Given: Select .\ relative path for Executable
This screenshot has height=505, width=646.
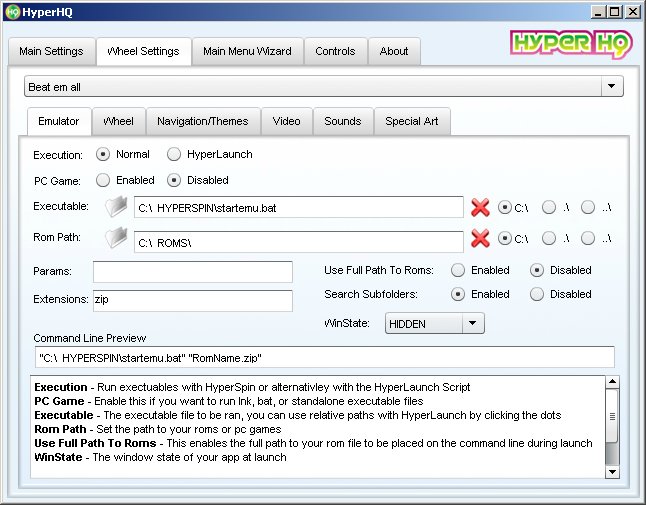Looking at the screenshot, I should click(549, 207).
